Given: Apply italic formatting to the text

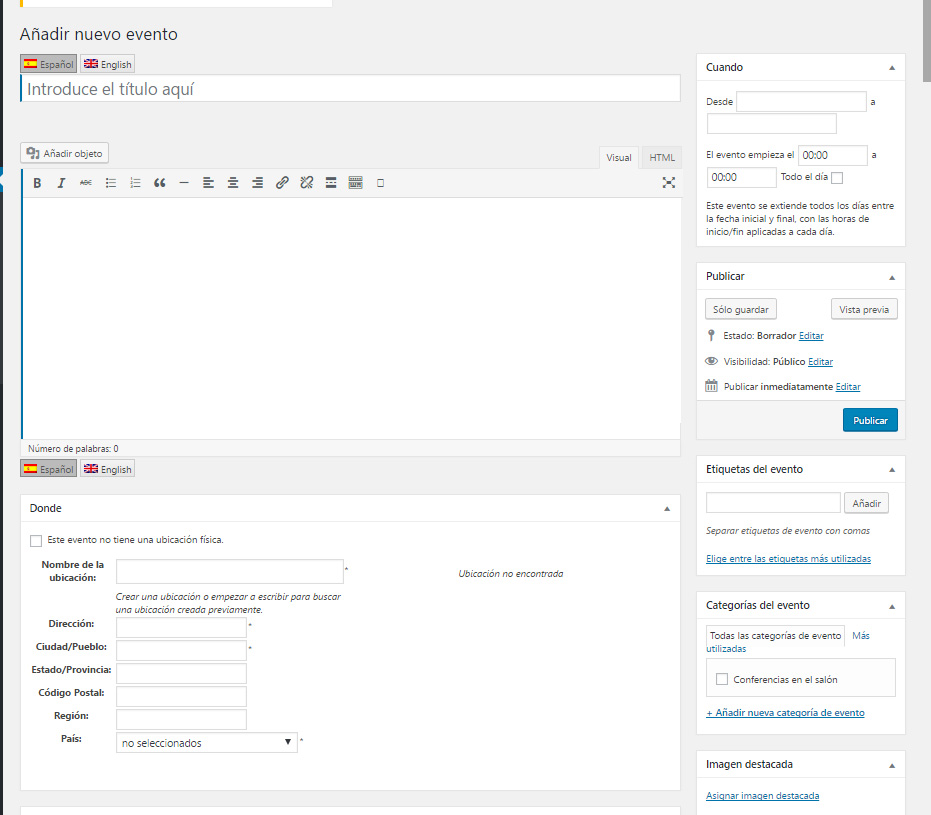Looking at the screenshot, I should [x=61, y=183].
